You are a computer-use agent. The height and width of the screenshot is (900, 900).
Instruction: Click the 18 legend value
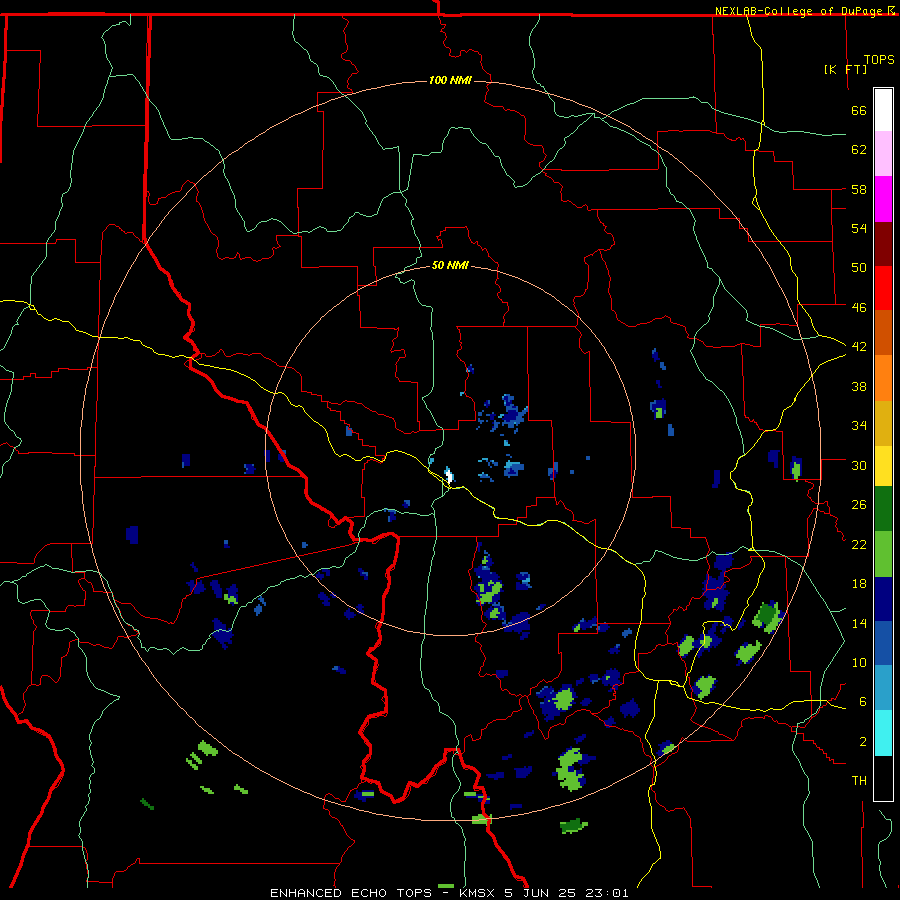[859, 584]
